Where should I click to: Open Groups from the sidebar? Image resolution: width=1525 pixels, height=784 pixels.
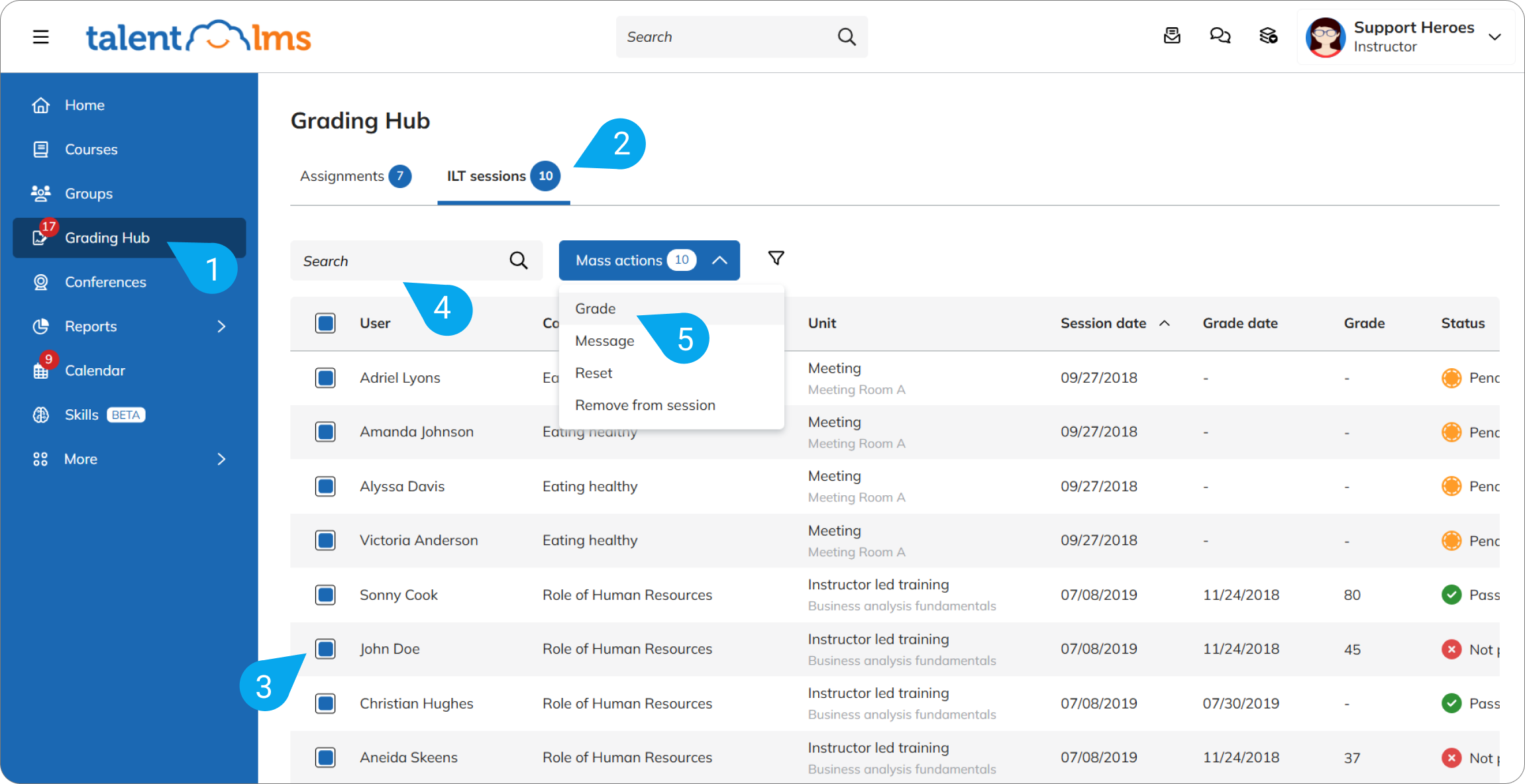pyautogui.click(x=129, y=194)
